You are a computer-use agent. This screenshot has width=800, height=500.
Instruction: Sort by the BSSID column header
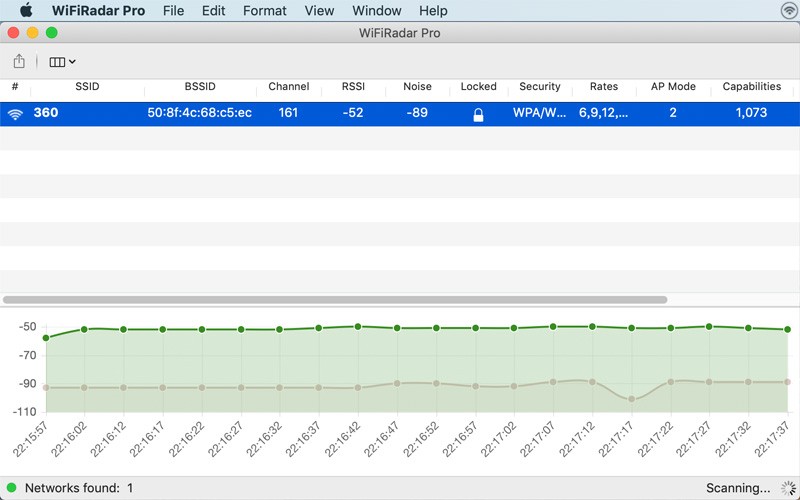tap(200, 86)
